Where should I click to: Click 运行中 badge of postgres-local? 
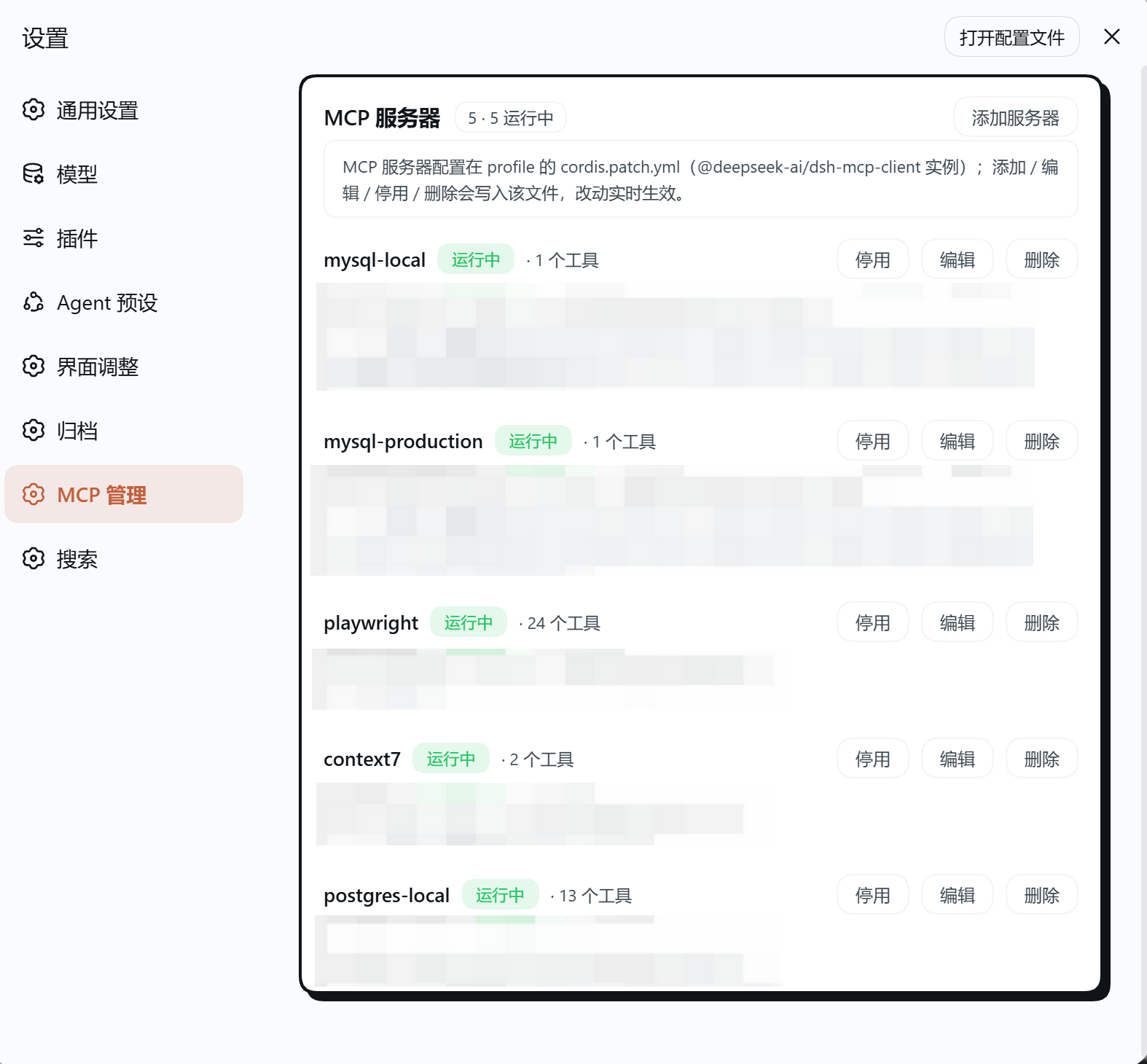[x=501, y=895]
